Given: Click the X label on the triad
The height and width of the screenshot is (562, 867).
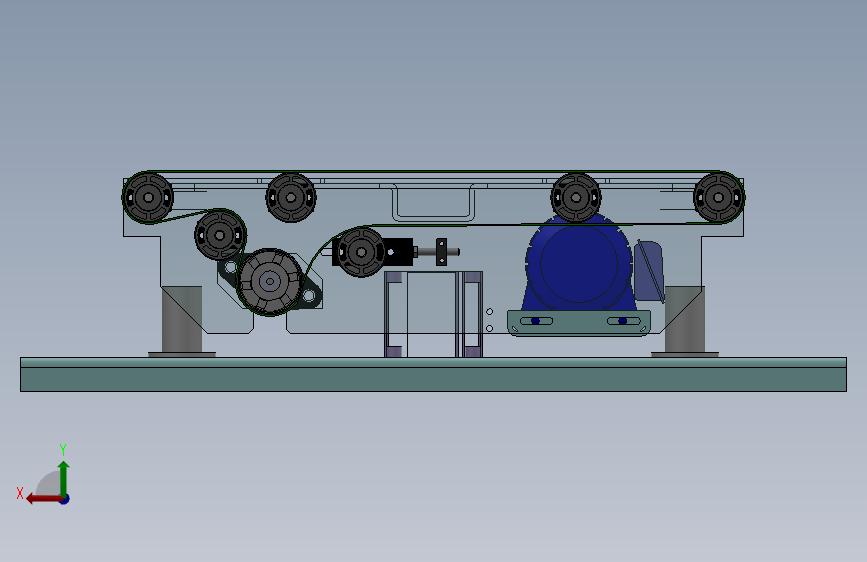Looking at the screenshot, I should tap(20, 493).
